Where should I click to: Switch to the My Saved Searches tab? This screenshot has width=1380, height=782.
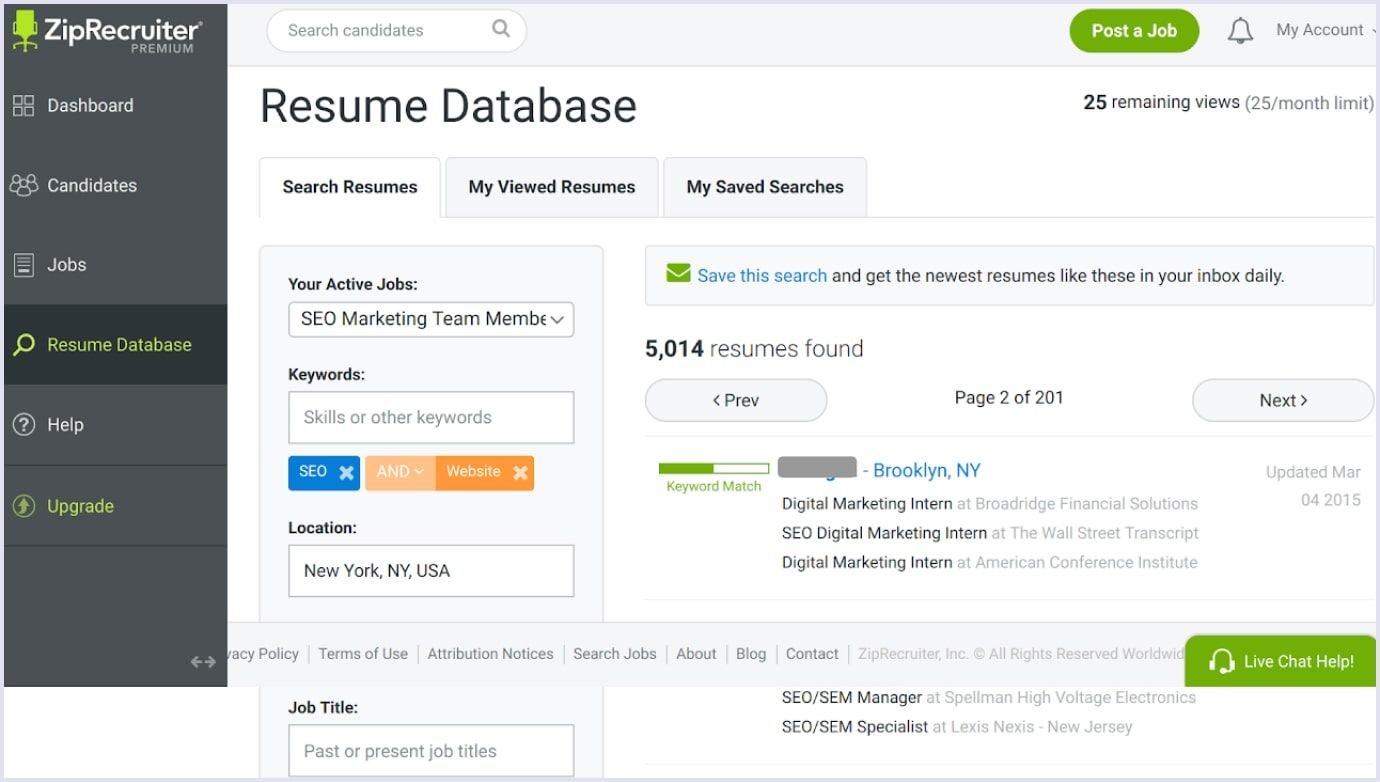[765, 187]
